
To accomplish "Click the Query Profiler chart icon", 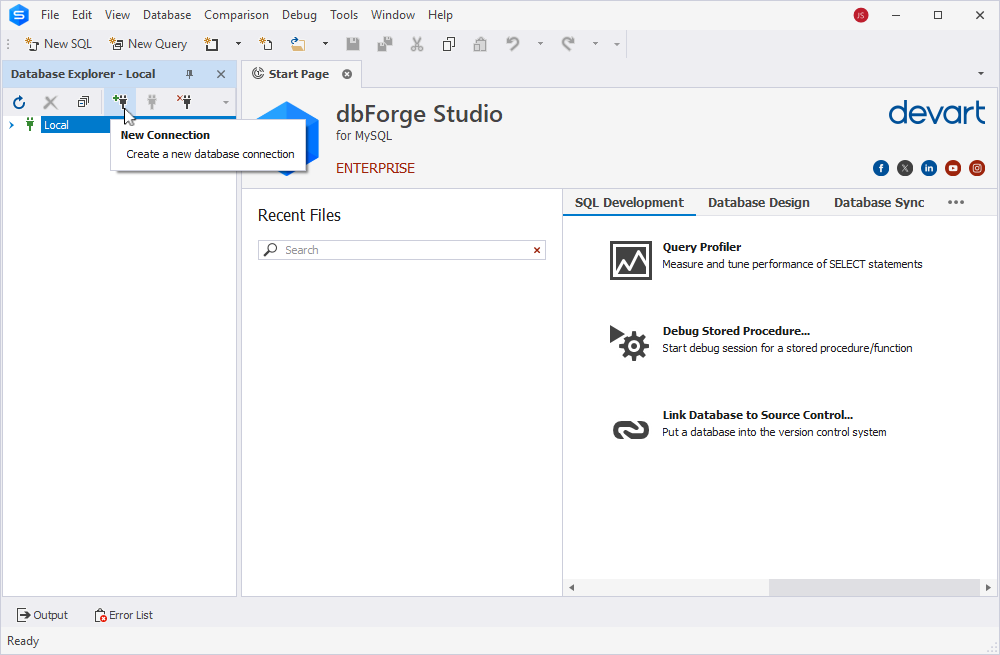I will (630, 260).
